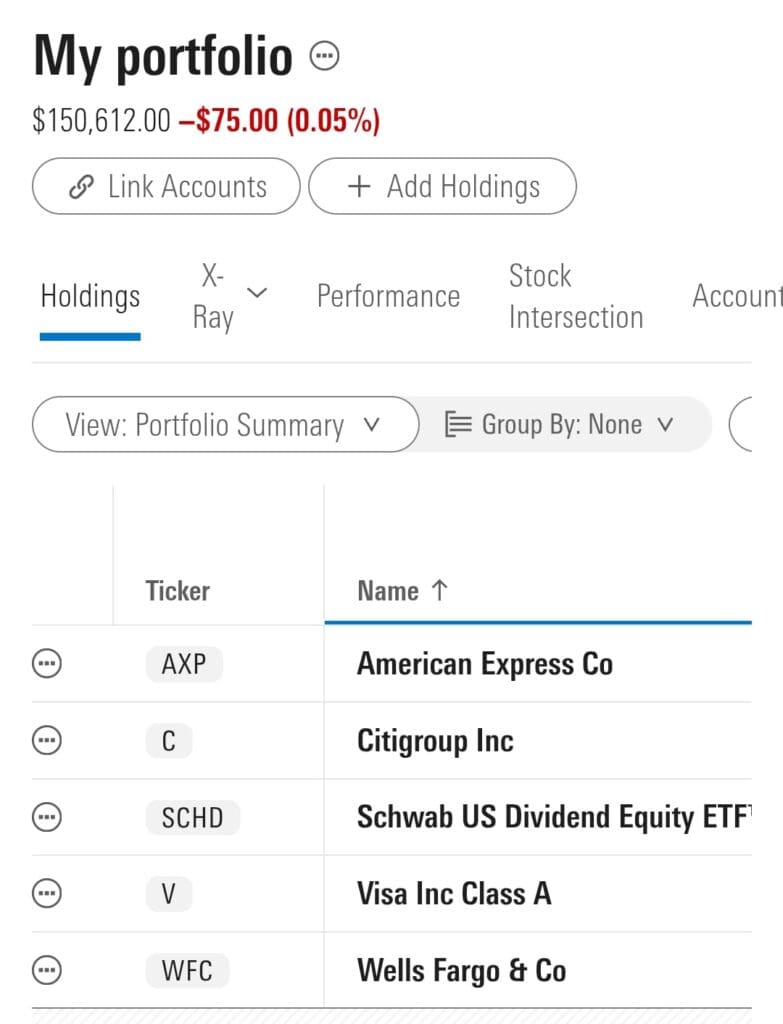The width and height of the screenshot is (783, 1024).
Task: Open the SCHD row options icon
Action: coord(47,817)
